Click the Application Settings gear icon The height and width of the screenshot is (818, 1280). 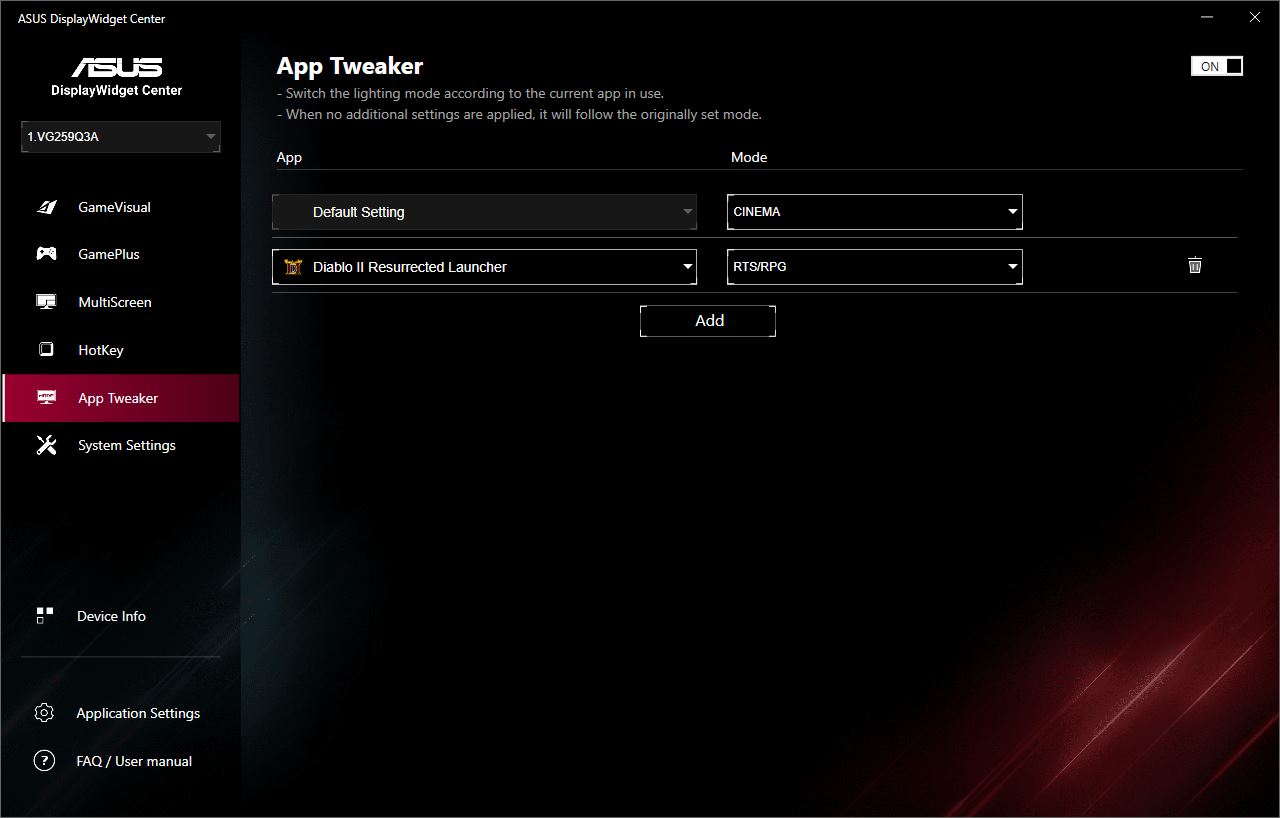point(44,713)
